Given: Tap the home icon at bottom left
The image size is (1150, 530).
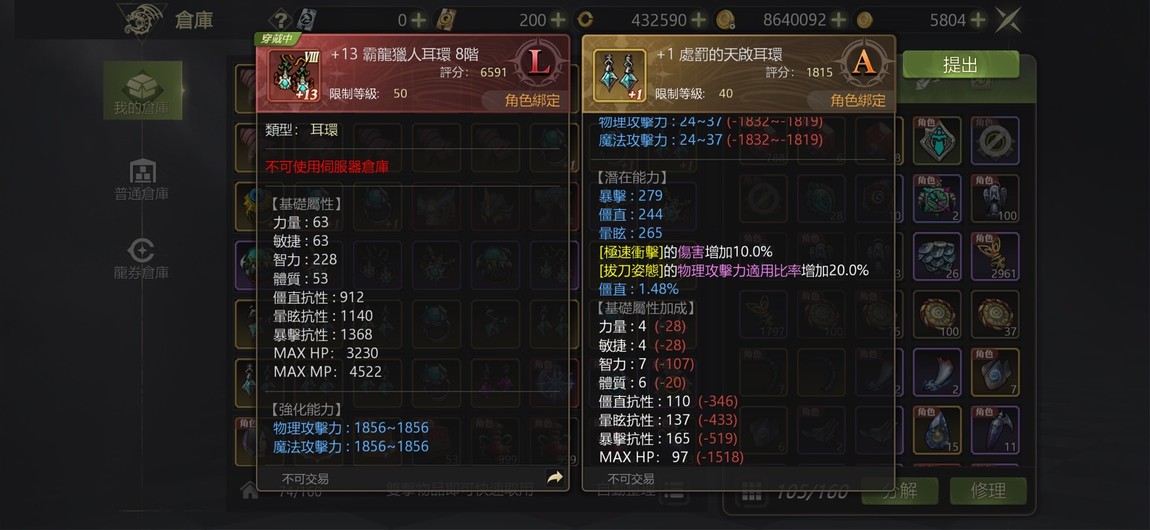Looking at the screenshot, I should click(x=249, y=490).
